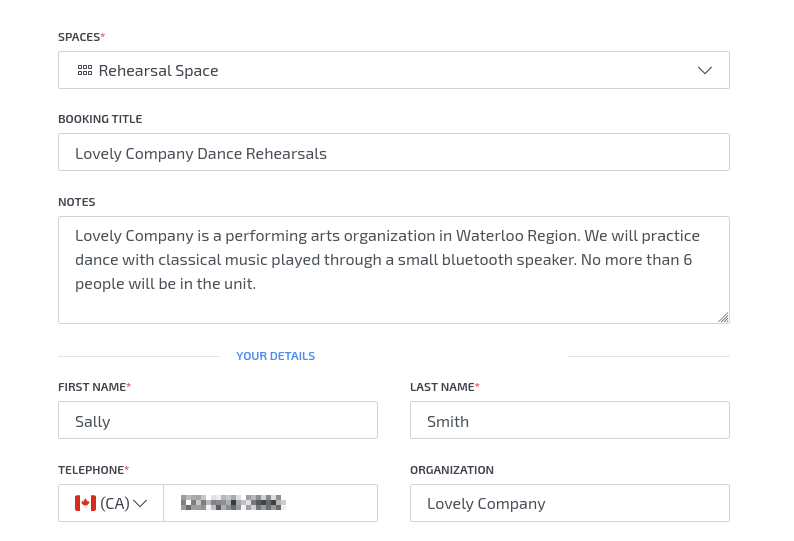Image resolution: width=794 pixels, height=541 pixels.
Task: Click the Canadian flag icon
Action: click(x=85, y=503)
